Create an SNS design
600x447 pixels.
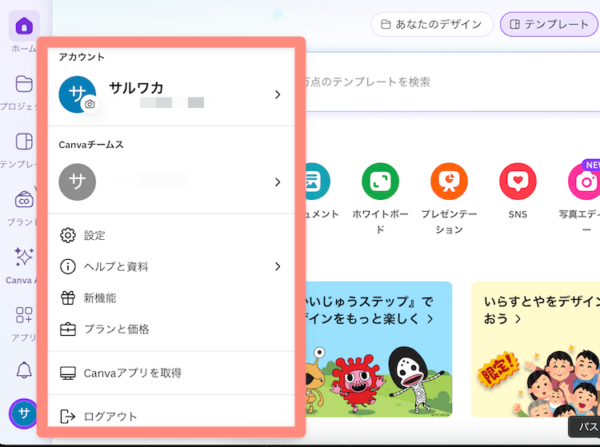click(518, 181)
